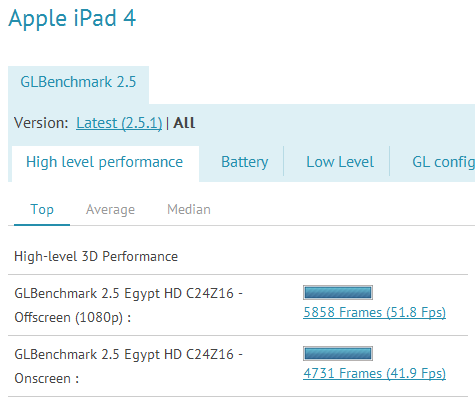Select the Egypt HD Offscreen (1080p) test label
The width and height of the screenshot is (475, 401).
pos(128,305)
